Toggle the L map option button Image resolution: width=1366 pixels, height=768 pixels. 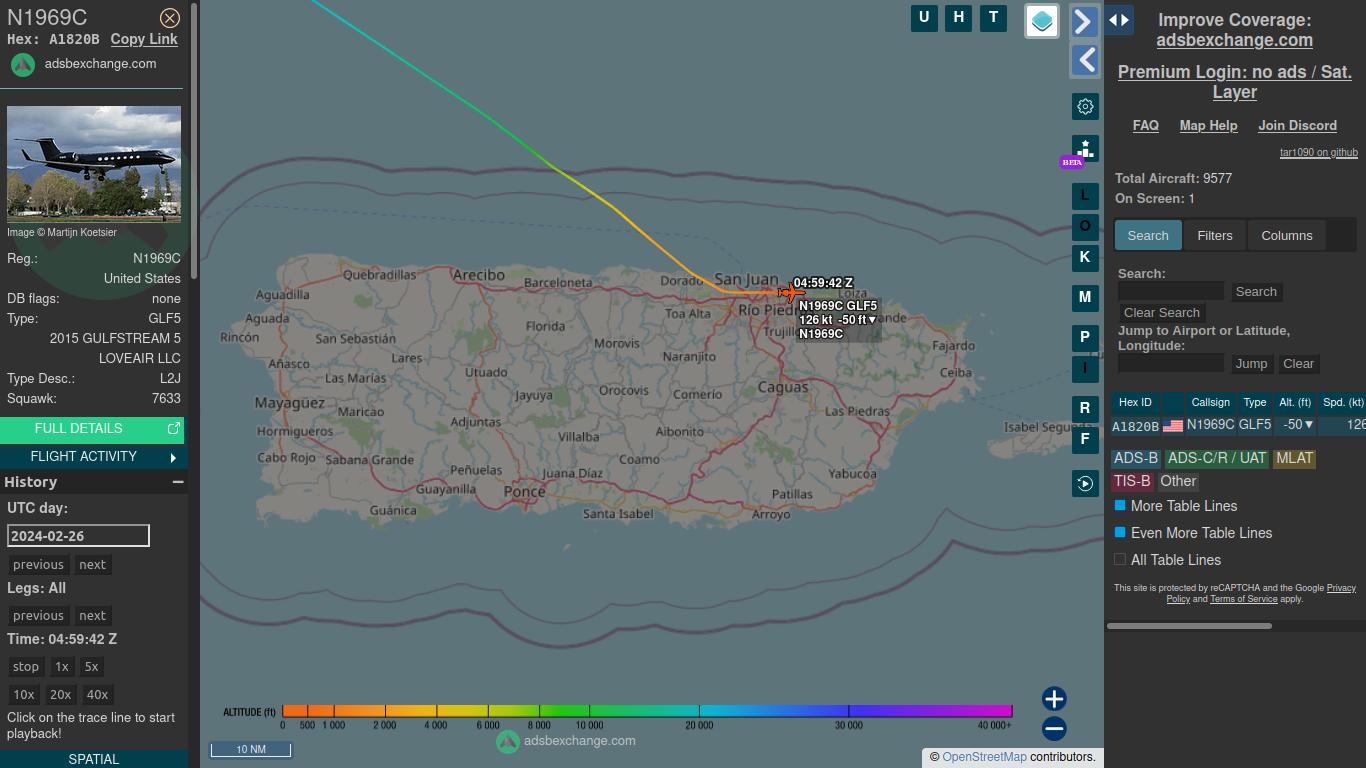[x=1085, y=196]
